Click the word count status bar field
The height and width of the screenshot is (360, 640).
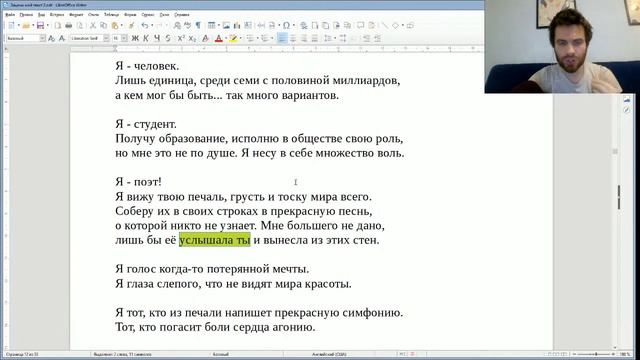(122, 354)
